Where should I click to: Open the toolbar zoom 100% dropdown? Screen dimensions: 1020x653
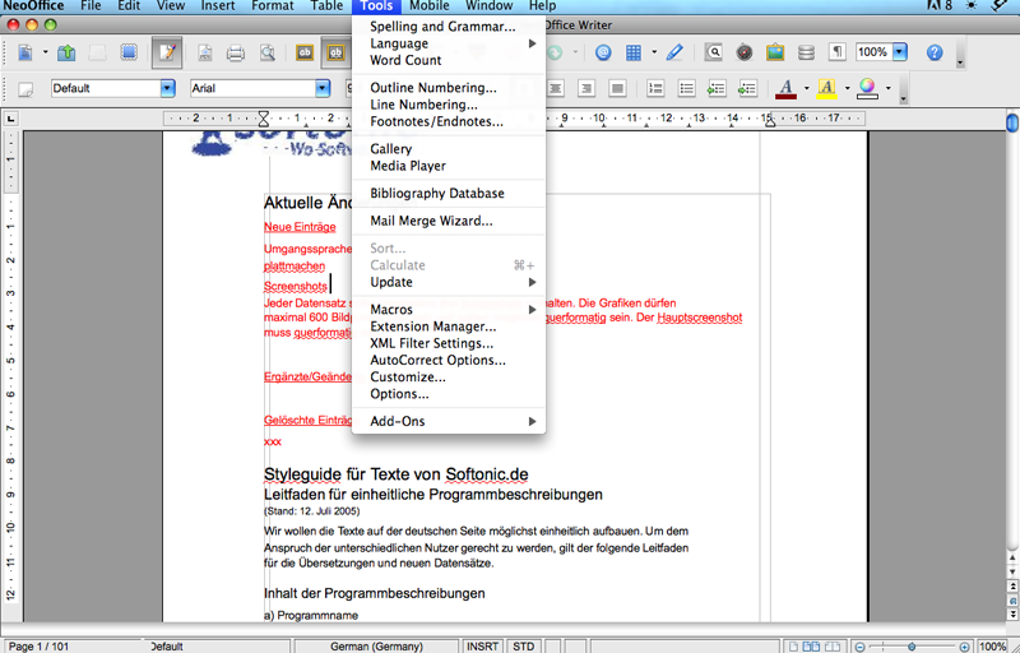pos(900,52)
